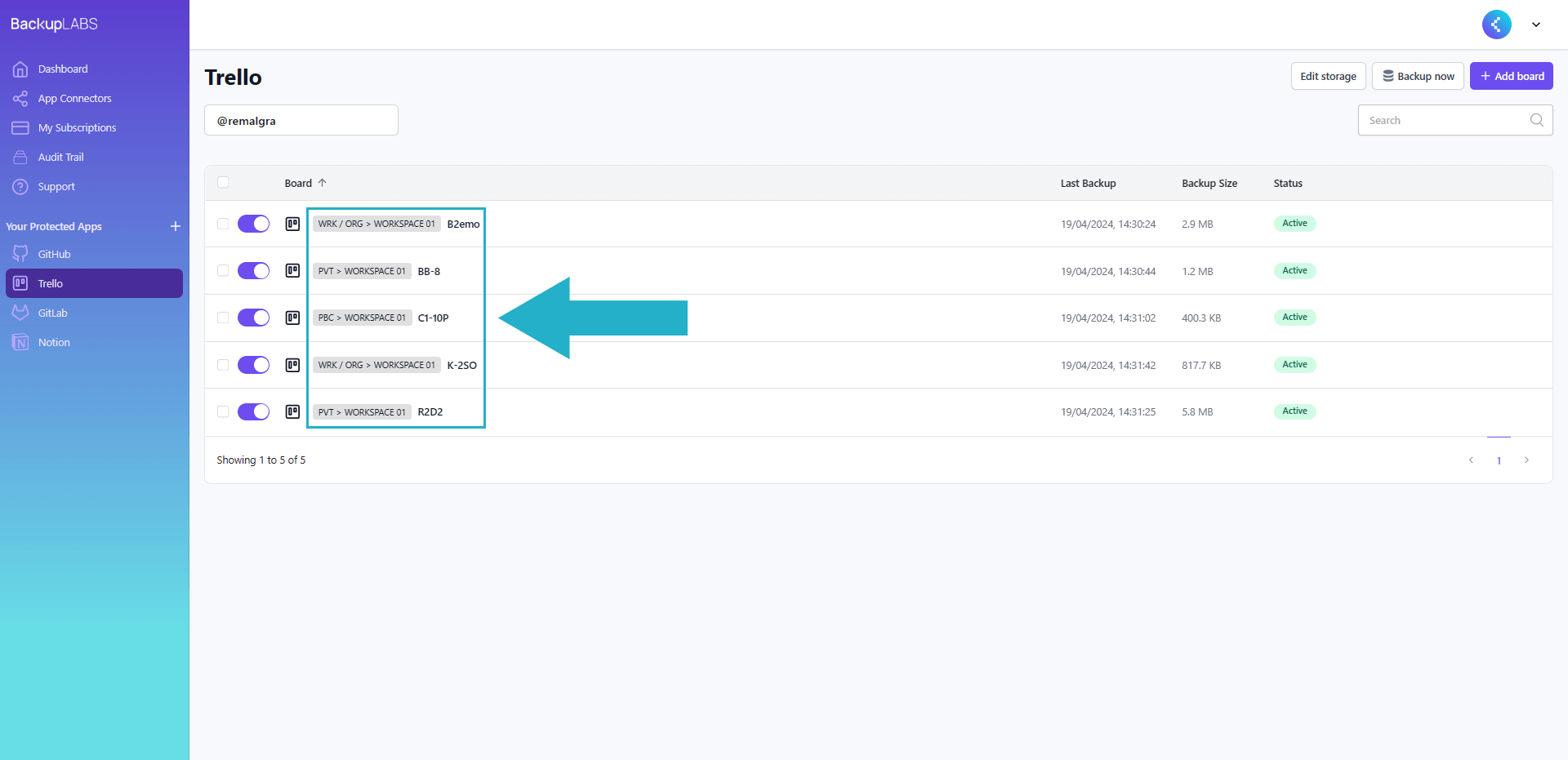The height and width of the screenshot is (760, 1568).
Task: Click the B2emo board name
Action: coord(463,224)
